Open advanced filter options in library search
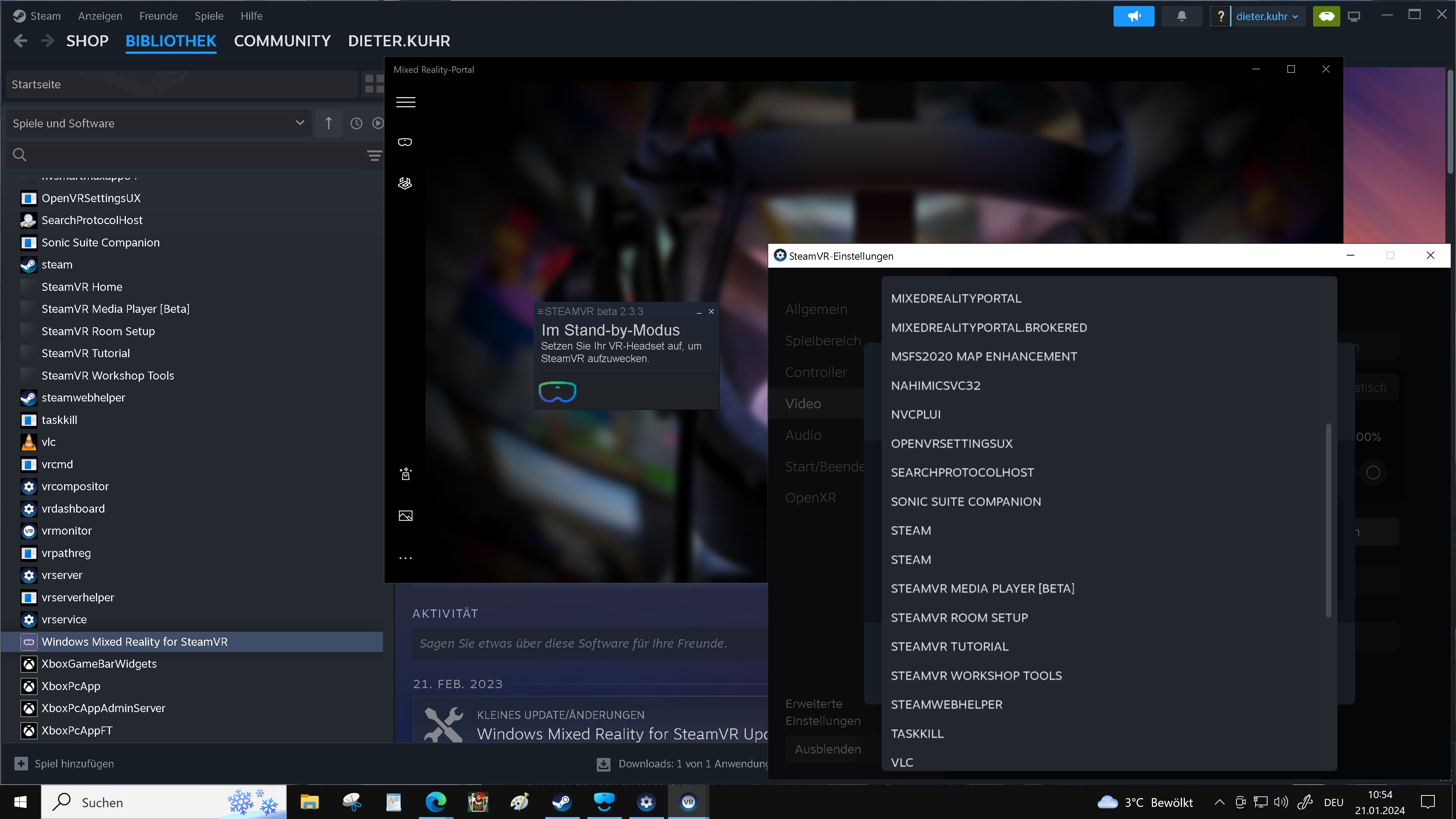This screenshot has width=1456, height=819. 374,155
